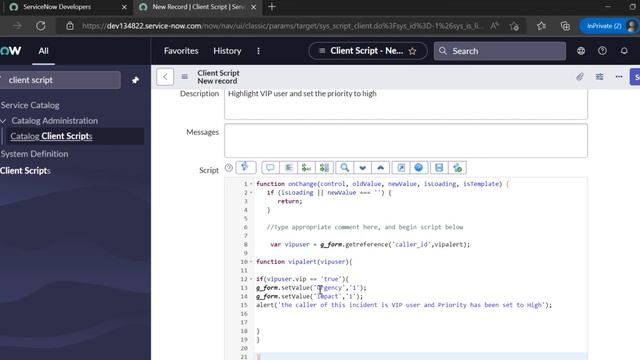Collapse Catalog Administration section

coord(3,121)
